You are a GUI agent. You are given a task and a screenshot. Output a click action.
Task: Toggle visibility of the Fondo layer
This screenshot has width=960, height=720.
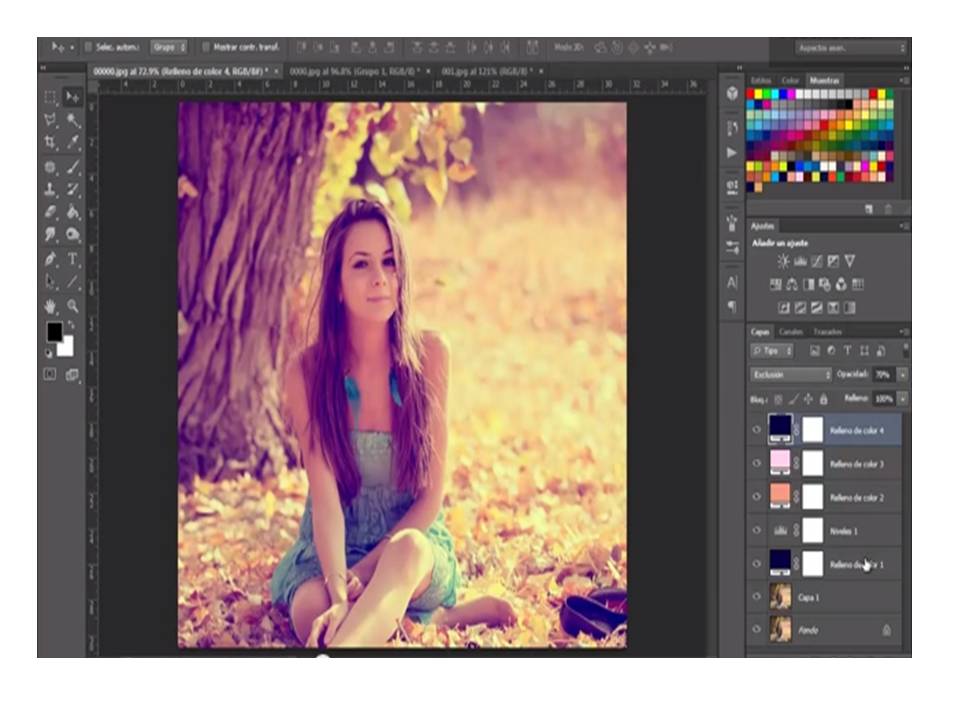click(758, 631)
